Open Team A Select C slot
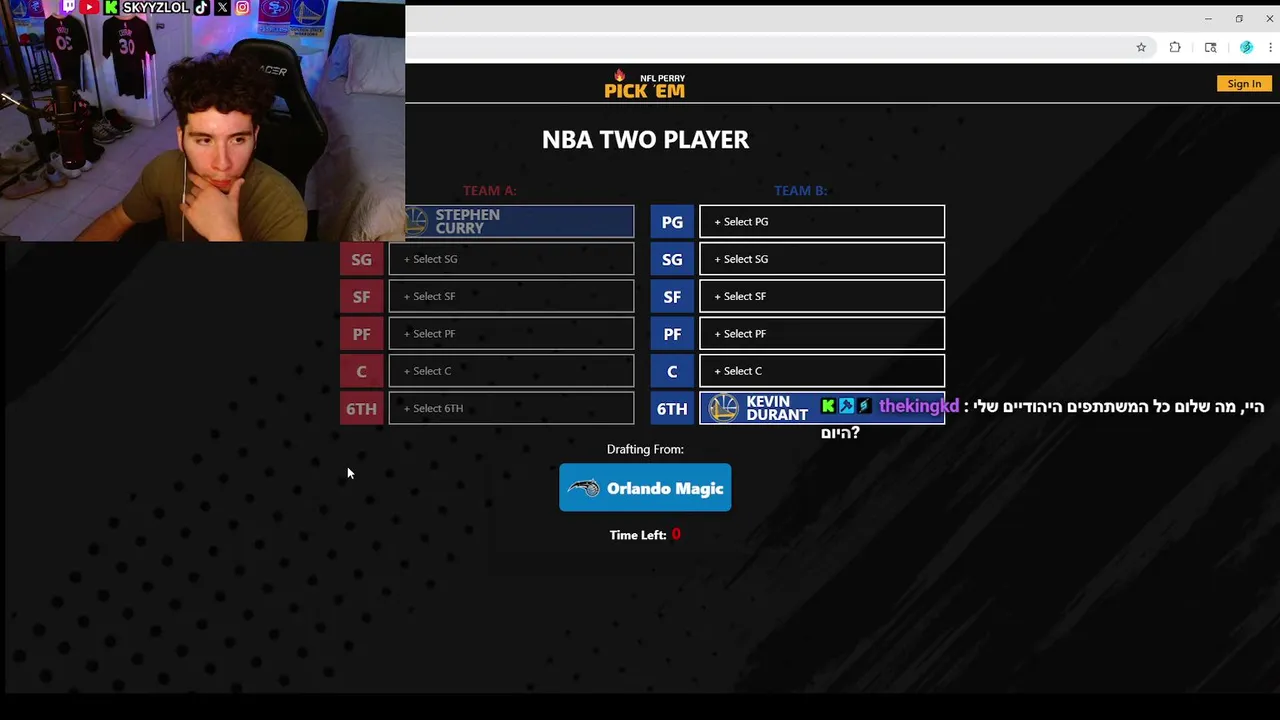 [x=511, y=371]
